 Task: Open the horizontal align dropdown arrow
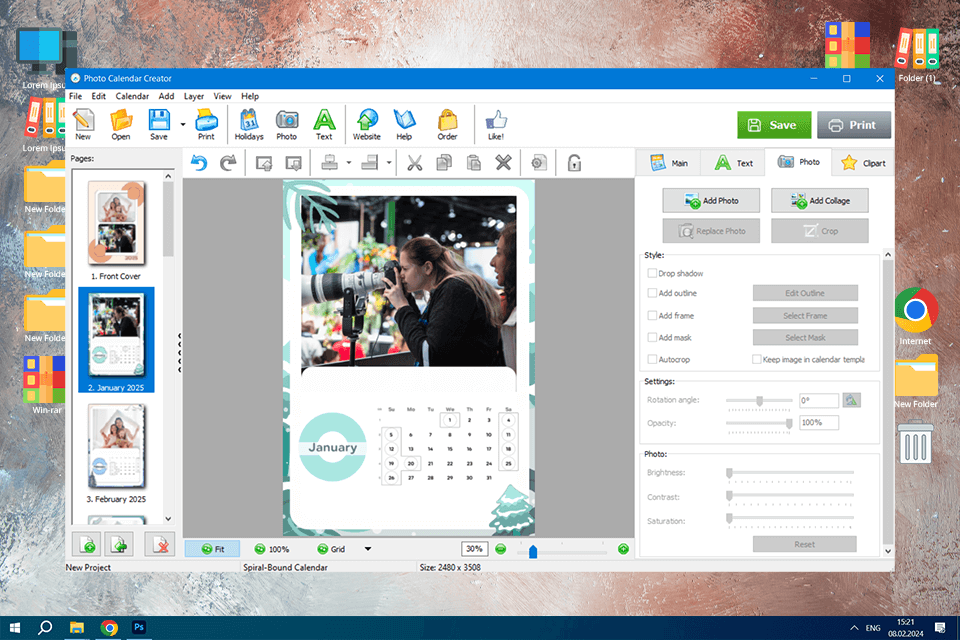click(389, 163)
